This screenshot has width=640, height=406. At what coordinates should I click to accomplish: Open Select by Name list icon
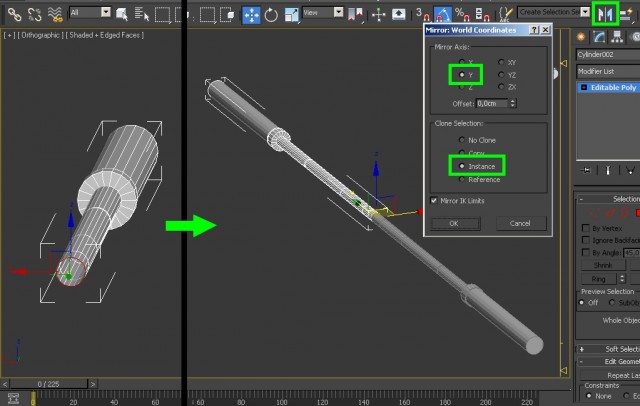(142, 15)
